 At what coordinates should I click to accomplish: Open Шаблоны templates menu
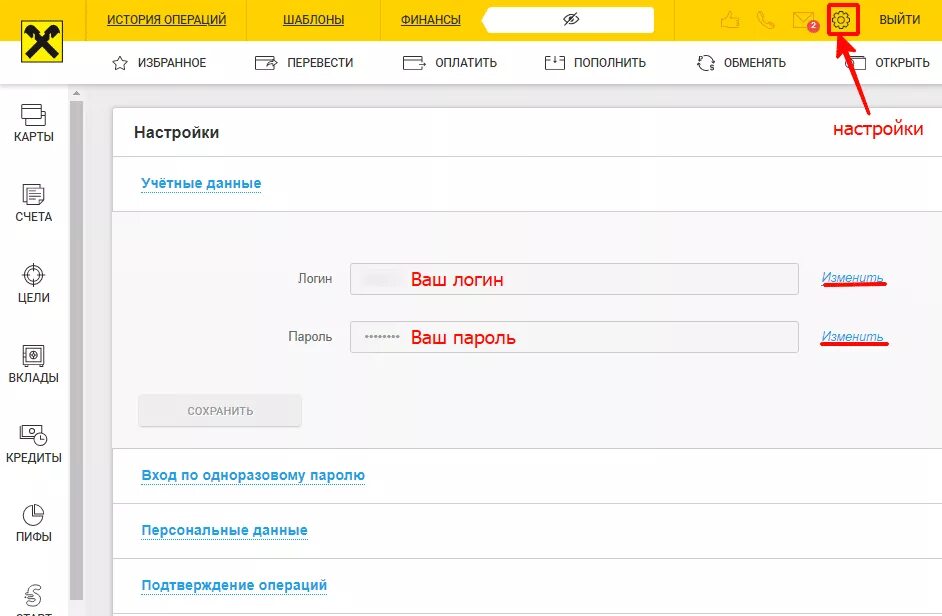[314, 20]
